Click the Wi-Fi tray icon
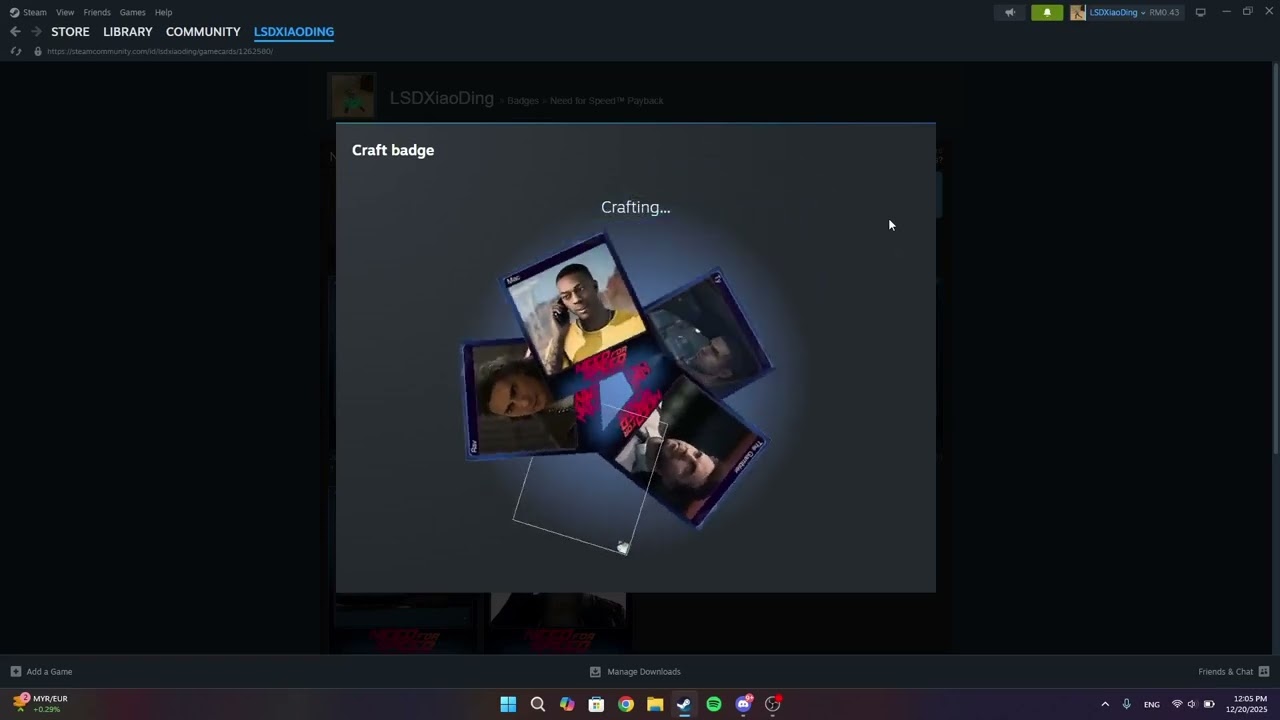This screenshot has width=1280, height=720. click(x=1177, y=704)
